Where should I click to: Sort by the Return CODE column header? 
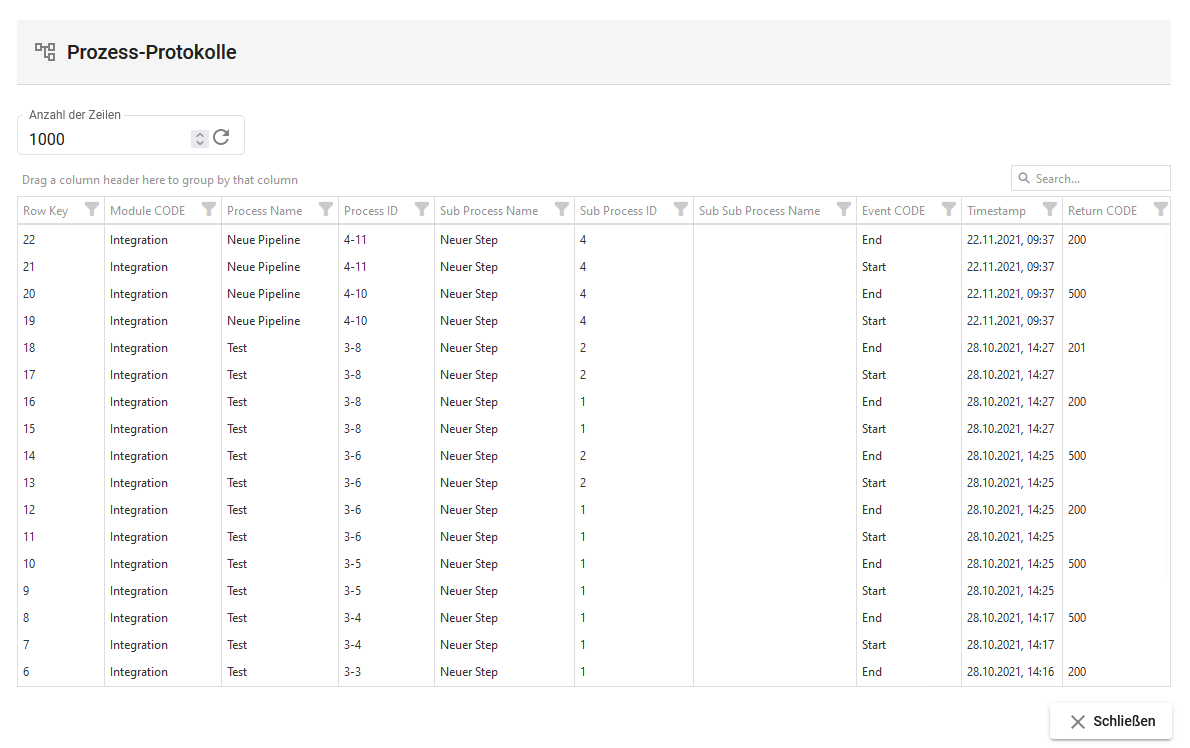pos(1102,211)
